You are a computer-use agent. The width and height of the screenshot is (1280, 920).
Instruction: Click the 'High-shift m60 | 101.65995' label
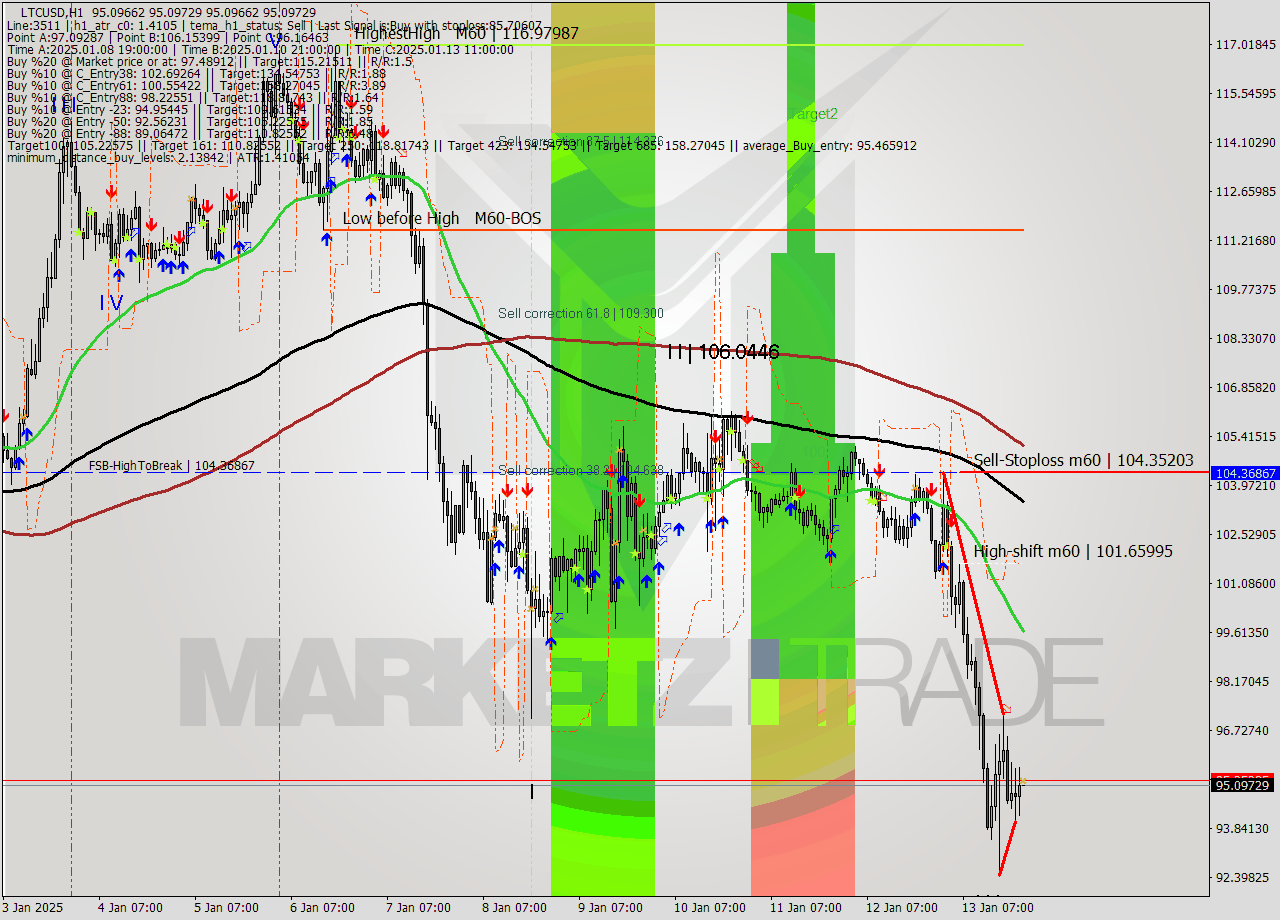coord(1073,551)
